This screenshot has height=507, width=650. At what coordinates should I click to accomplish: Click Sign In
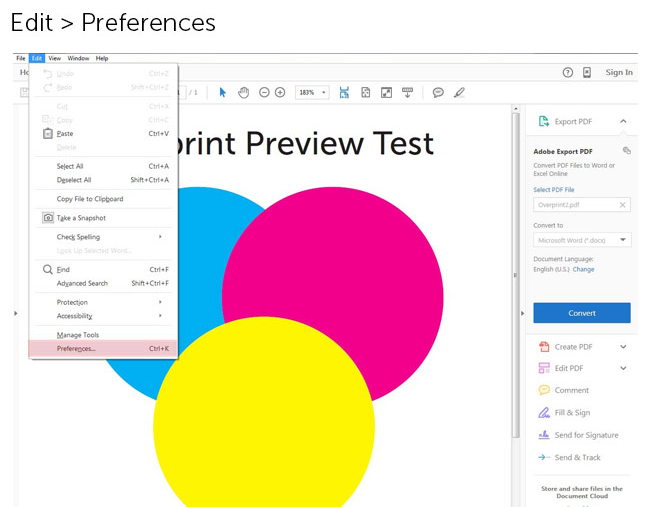point(619,73)
